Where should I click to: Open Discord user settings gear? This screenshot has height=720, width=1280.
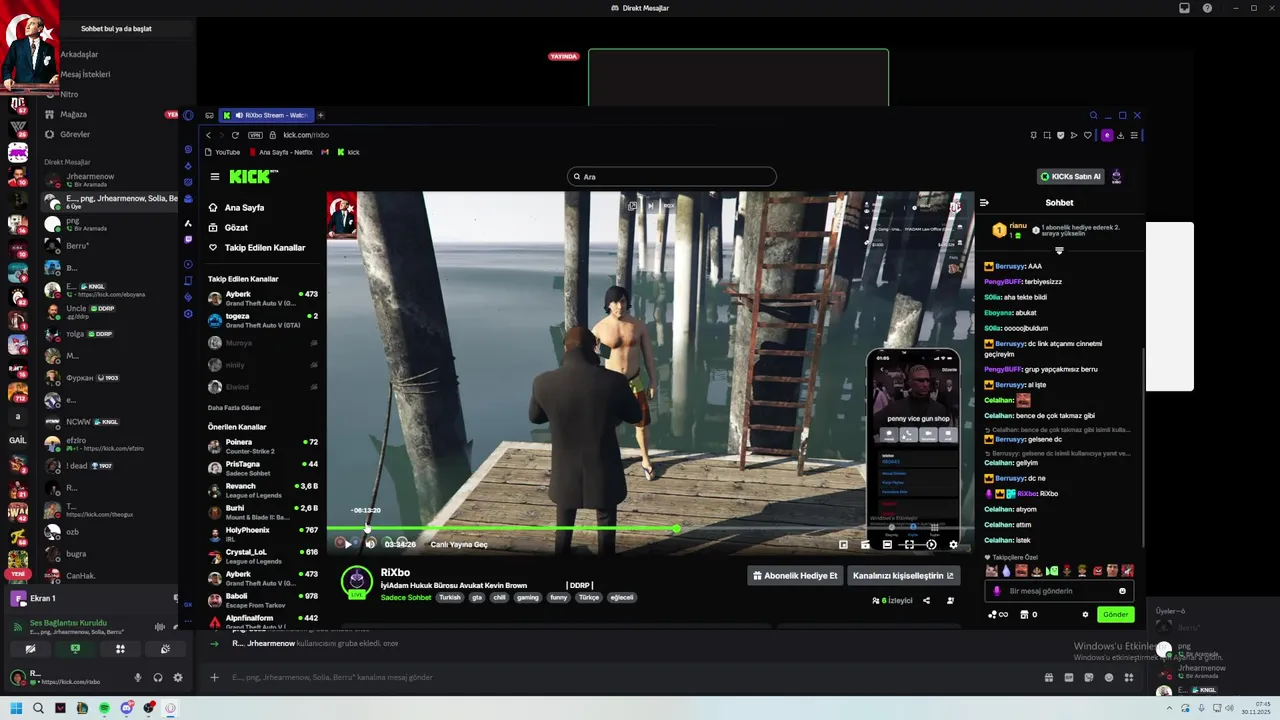pos(178,677)
